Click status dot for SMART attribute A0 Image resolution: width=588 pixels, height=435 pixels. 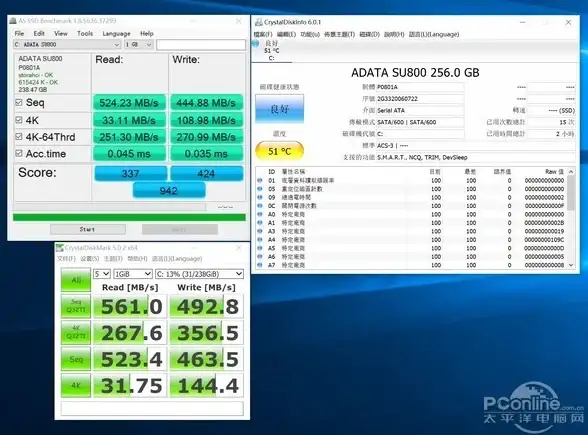[x=260, y=214]
